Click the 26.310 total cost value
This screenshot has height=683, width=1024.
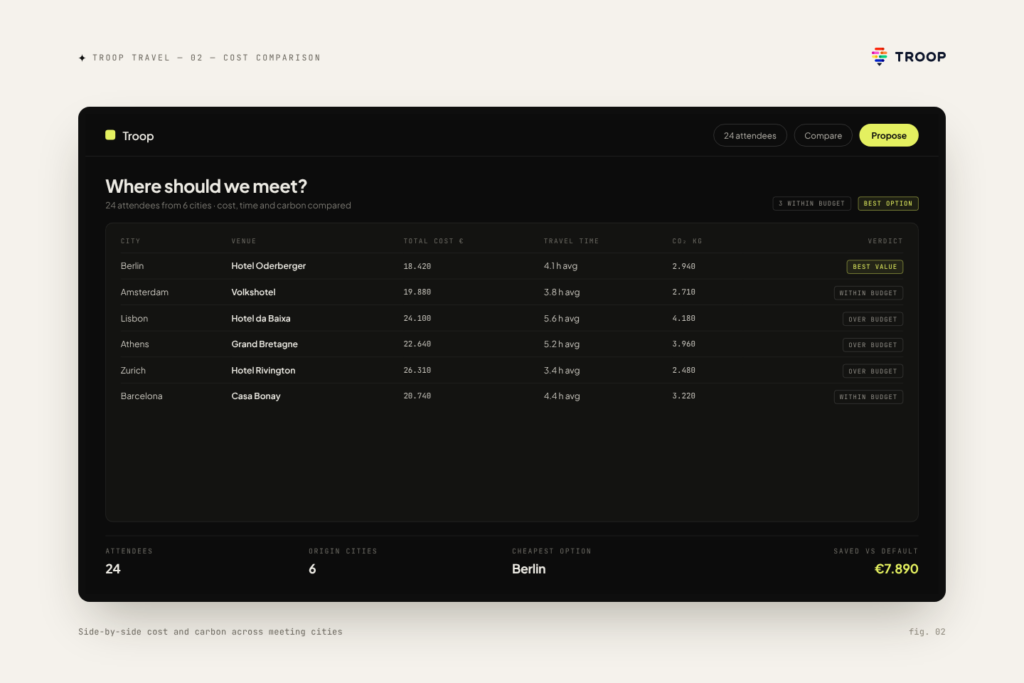417,370
